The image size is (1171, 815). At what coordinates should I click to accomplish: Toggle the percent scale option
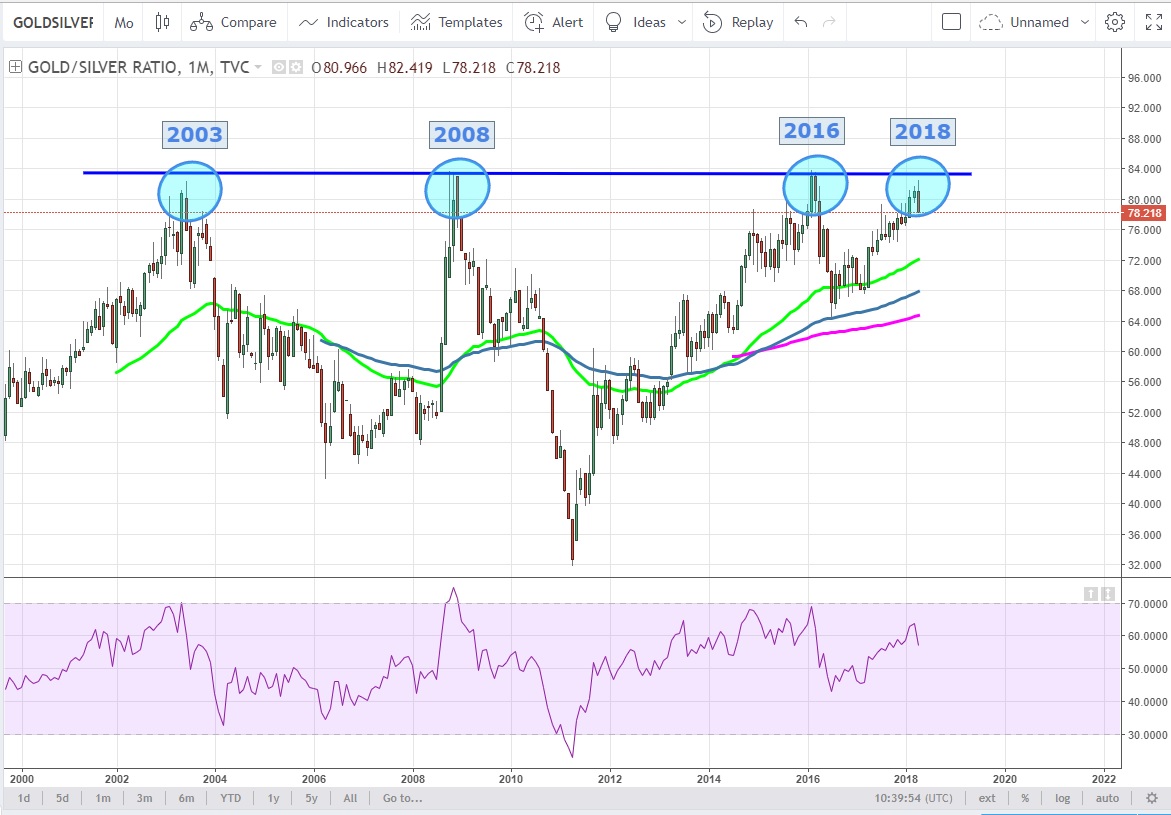point(1025,798)
